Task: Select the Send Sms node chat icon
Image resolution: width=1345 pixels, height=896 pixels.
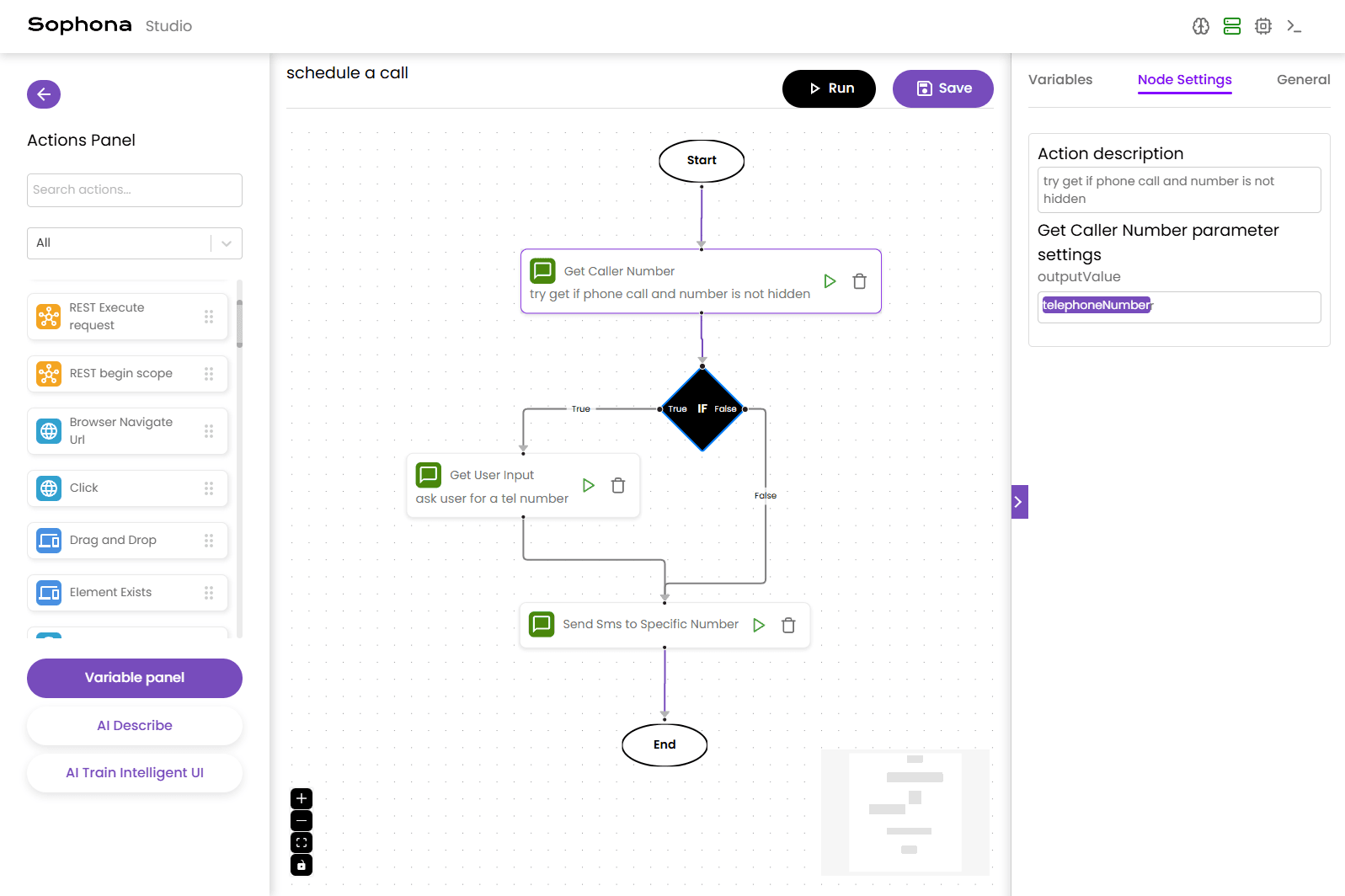Action: tap(542, 624)
